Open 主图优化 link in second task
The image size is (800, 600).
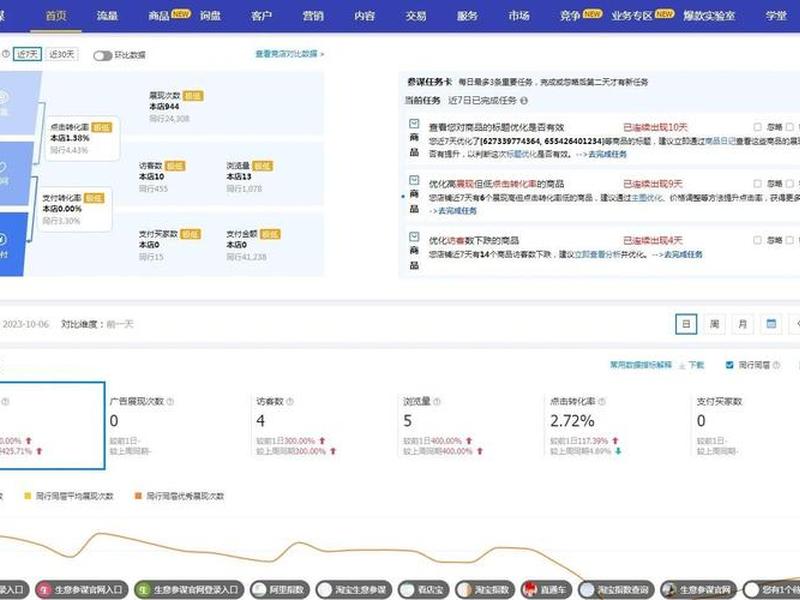[647, 197]
